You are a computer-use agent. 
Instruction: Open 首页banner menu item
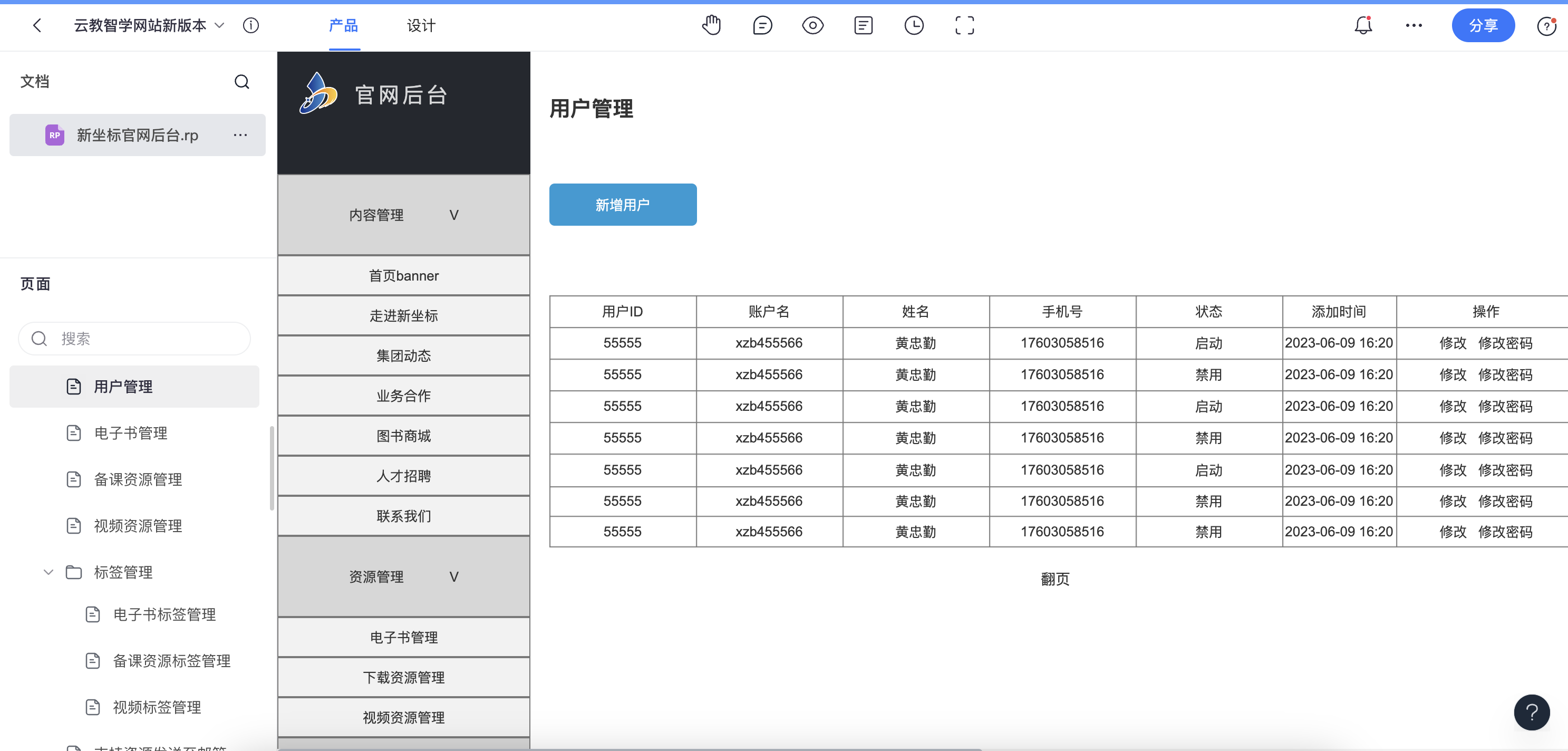tap(403, 275)
